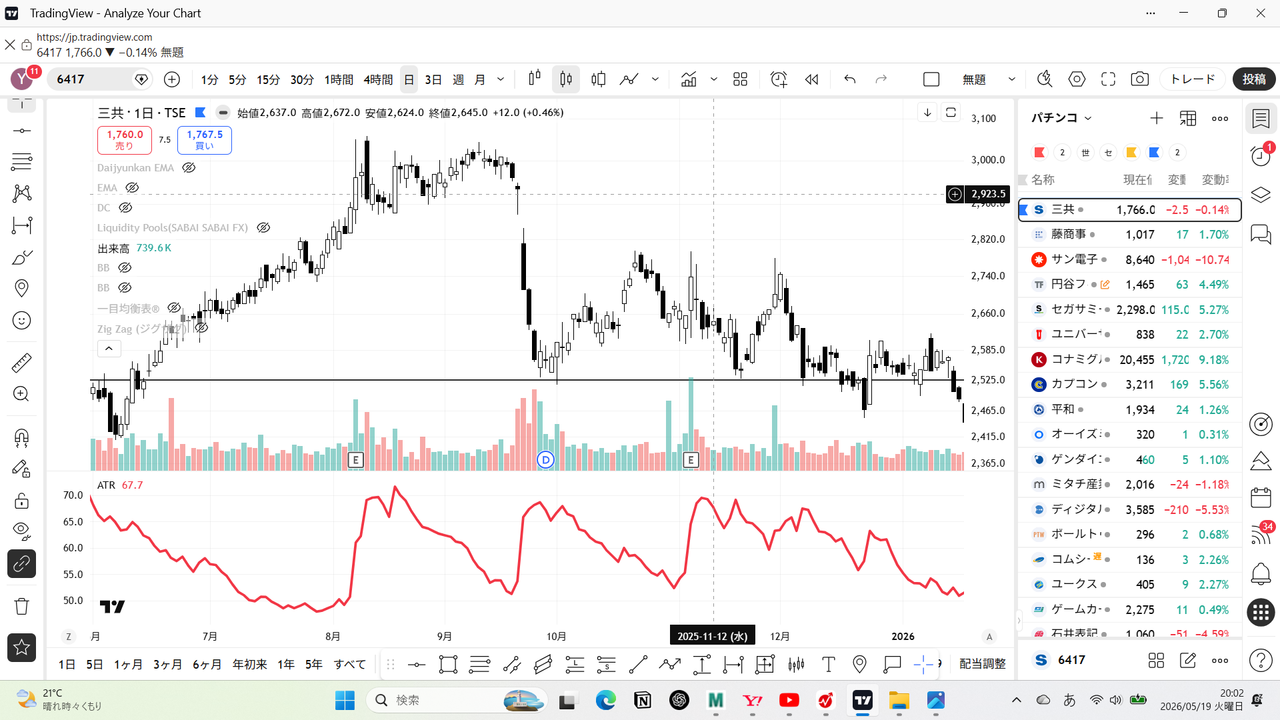This screenshot has width=1280, height=720.
Task: Open the indicator templates grid icon
Action: pyautogui.click(x=740, y=79)
